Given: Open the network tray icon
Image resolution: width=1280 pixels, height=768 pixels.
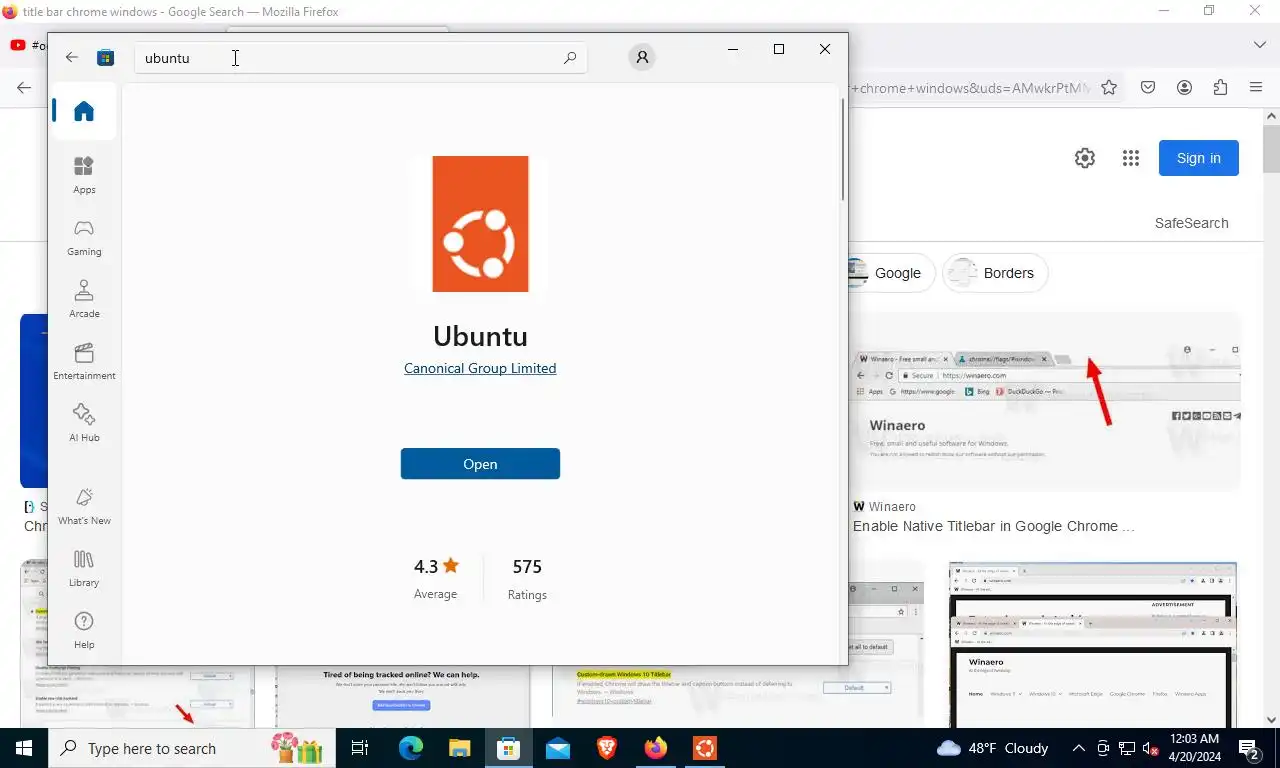Looking at the screenshot, I should (1126, 748).
